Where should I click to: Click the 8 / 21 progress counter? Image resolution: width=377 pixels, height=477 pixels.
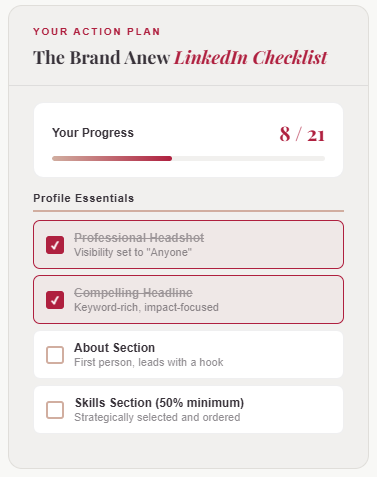point(302,134)
